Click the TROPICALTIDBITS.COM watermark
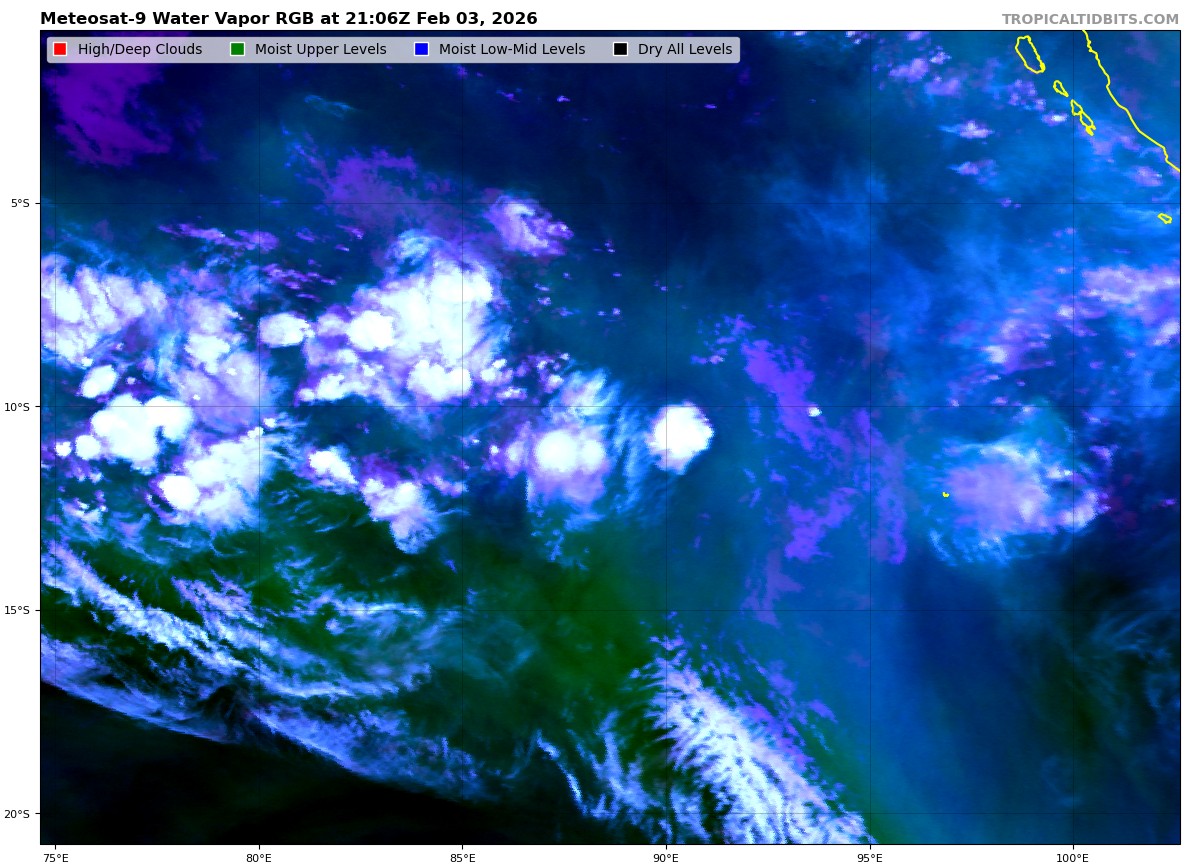 tap(1090, 19)
